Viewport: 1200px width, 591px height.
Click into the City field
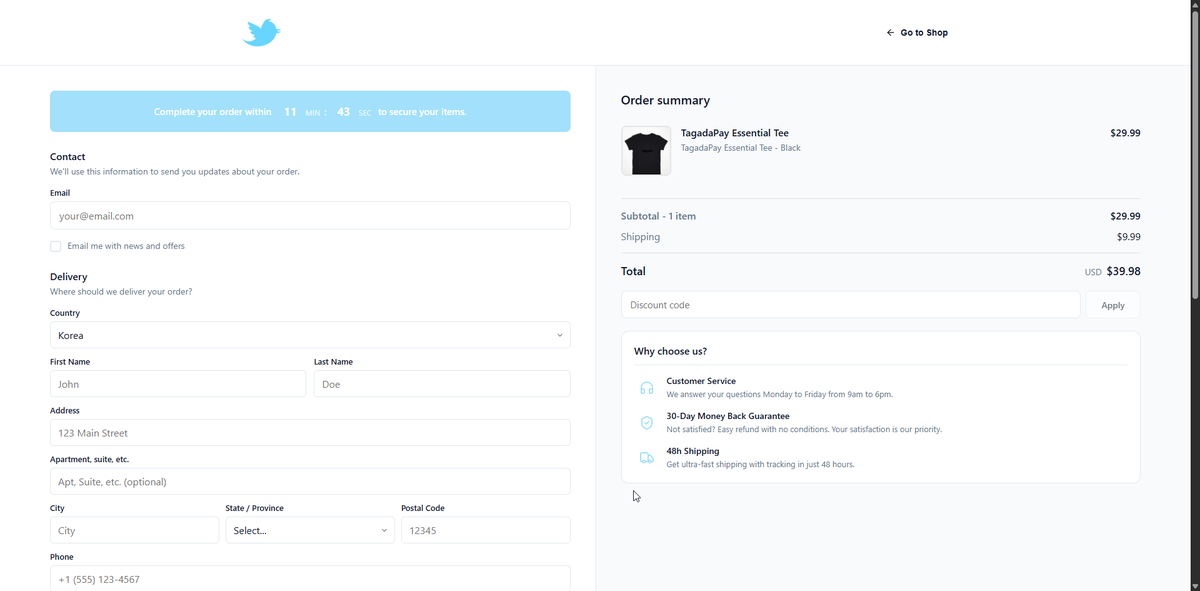tap(134, 530)
